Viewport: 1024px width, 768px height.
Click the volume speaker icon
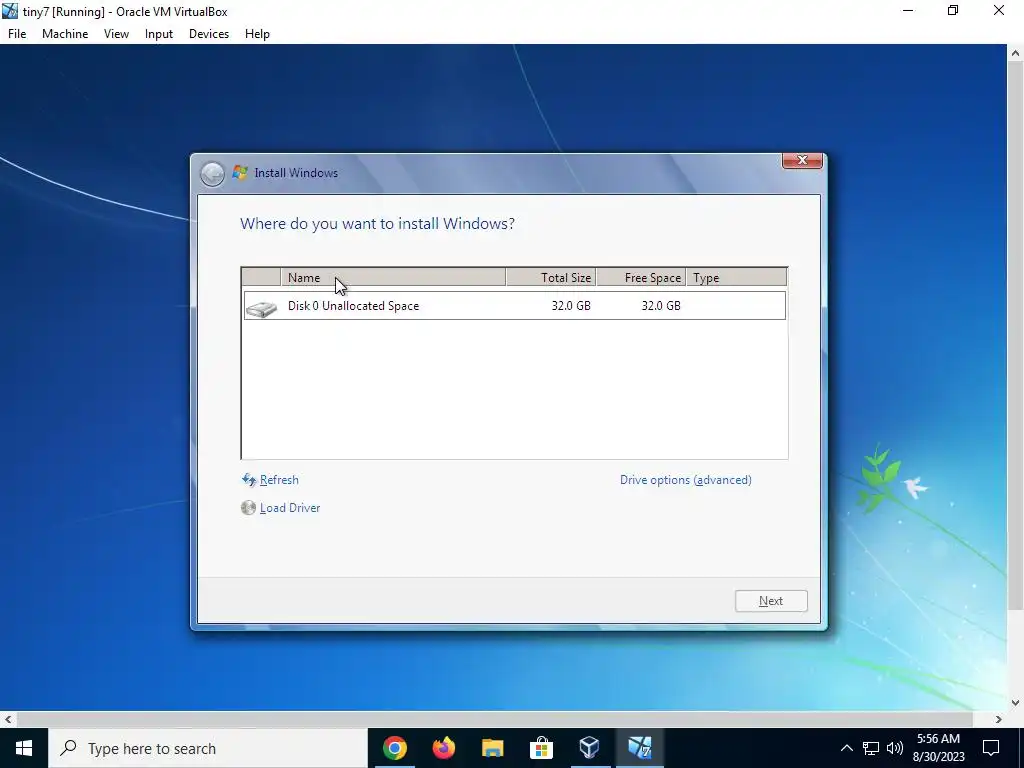(x=895, y=748)
